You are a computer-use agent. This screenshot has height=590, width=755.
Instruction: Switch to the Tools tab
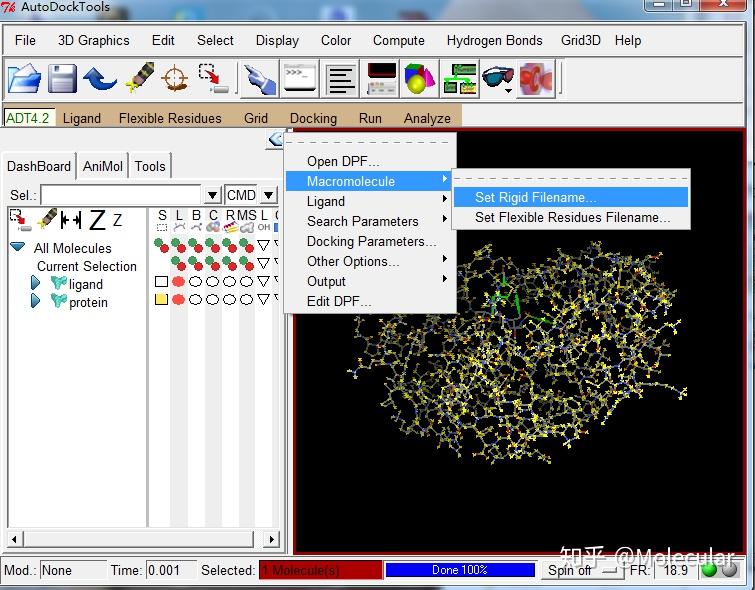click(x=150, y=167)
